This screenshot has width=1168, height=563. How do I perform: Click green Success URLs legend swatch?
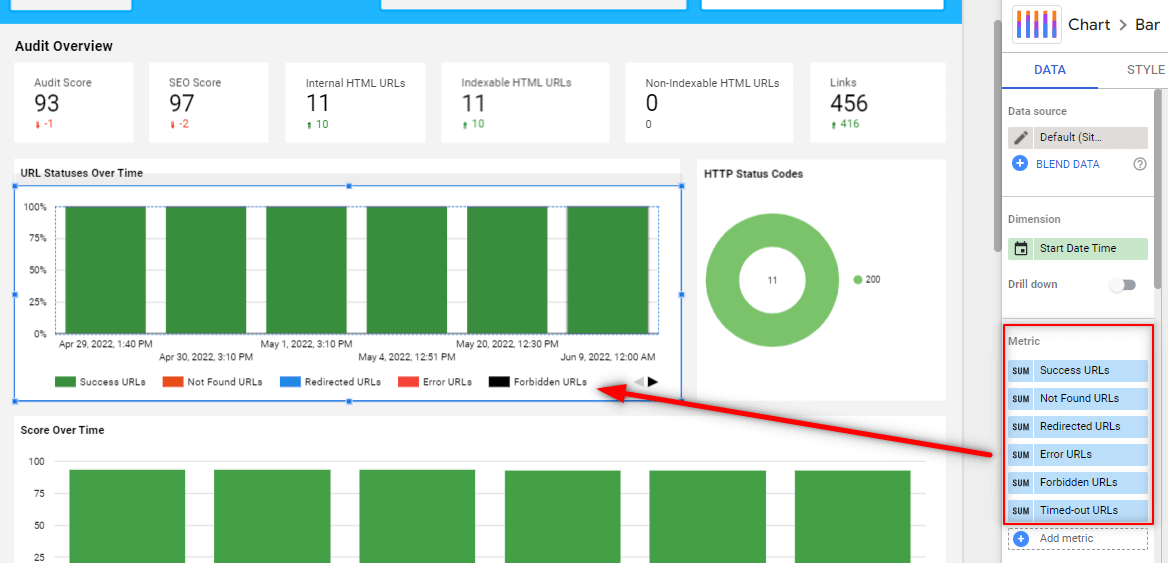66,382
